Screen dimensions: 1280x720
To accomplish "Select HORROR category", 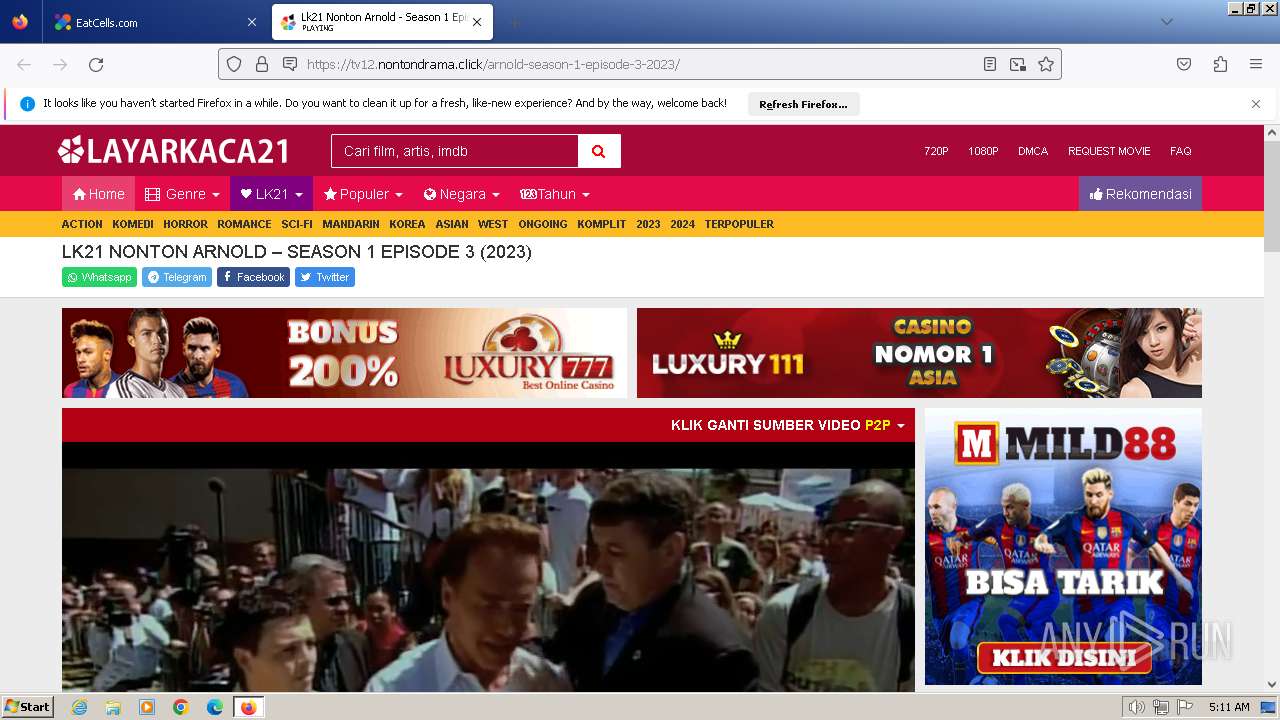I will pos(185,224).
